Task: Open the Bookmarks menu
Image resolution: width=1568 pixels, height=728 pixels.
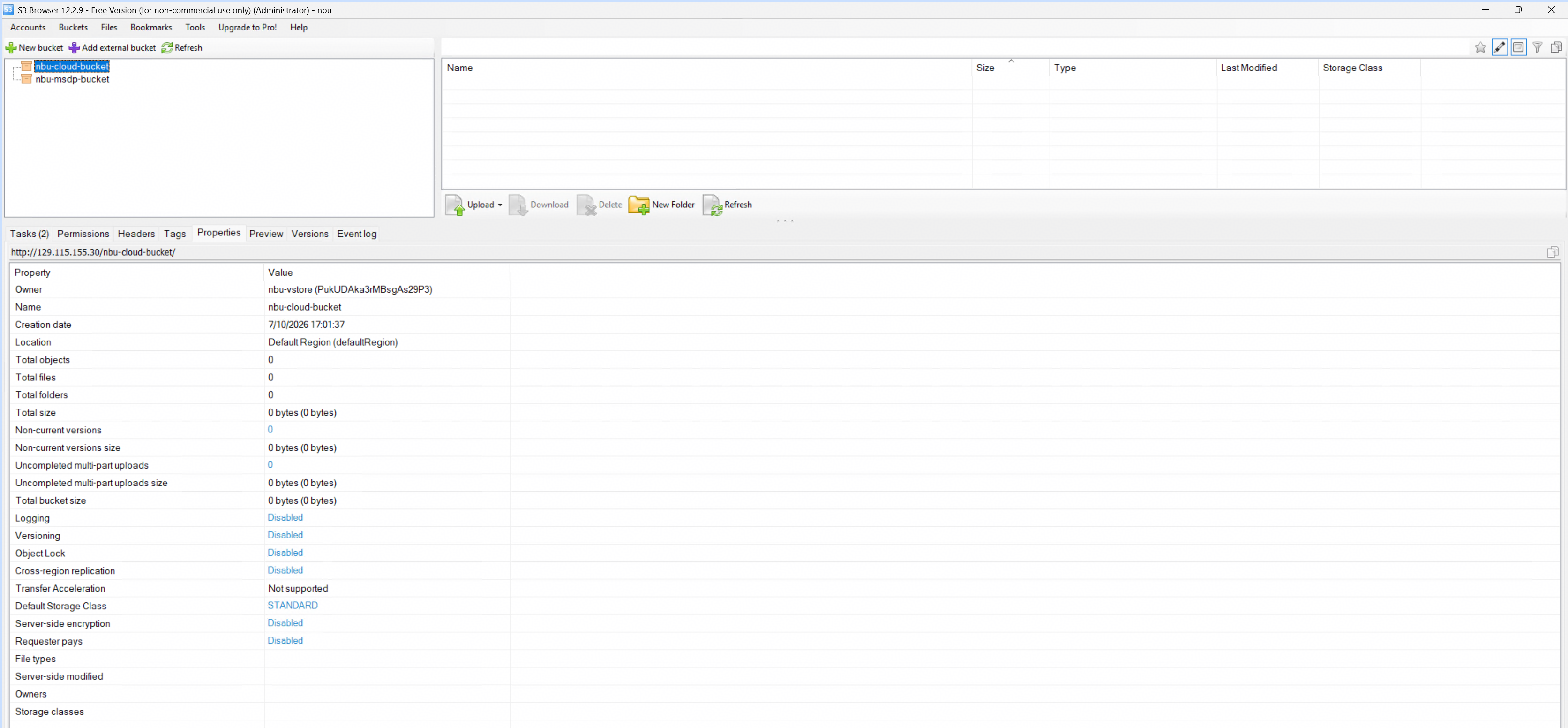Action: point(151,27)
